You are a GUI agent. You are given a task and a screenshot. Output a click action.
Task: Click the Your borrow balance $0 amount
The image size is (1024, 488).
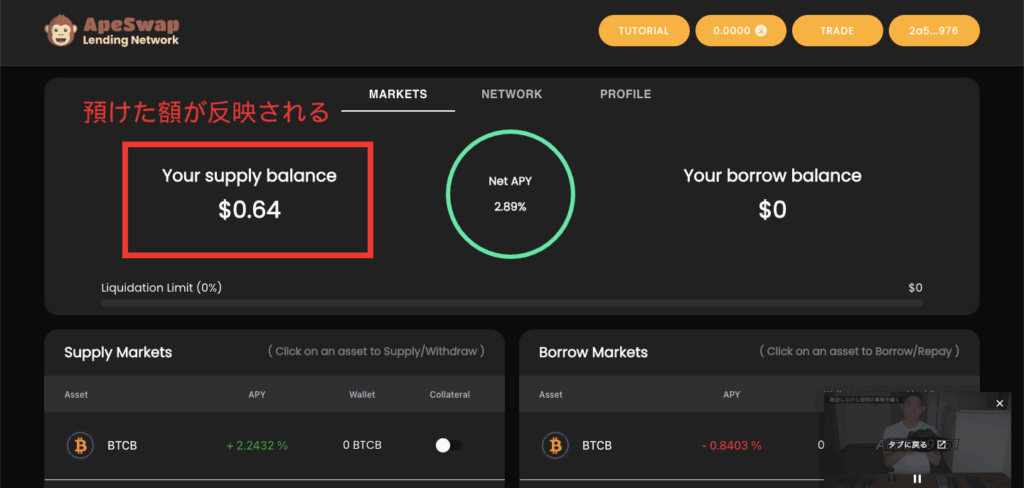pos(771,210)
